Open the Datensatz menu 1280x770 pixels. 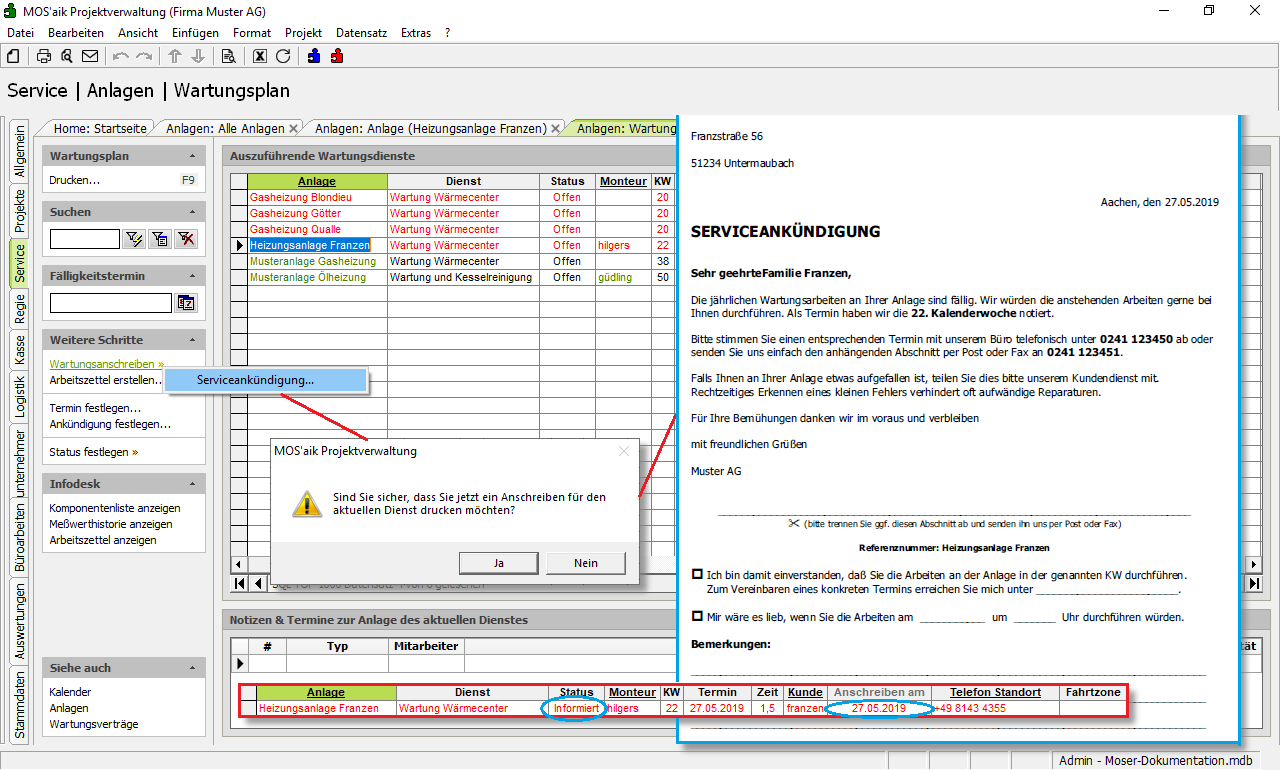[x=361, y=33]
